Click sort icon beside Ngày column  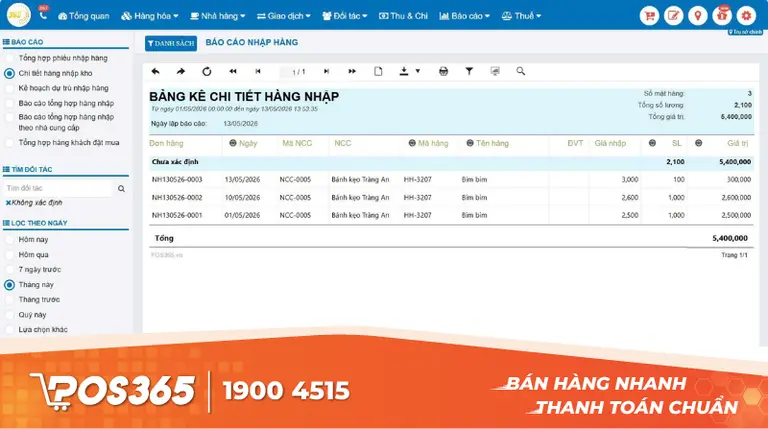[233, 143]
